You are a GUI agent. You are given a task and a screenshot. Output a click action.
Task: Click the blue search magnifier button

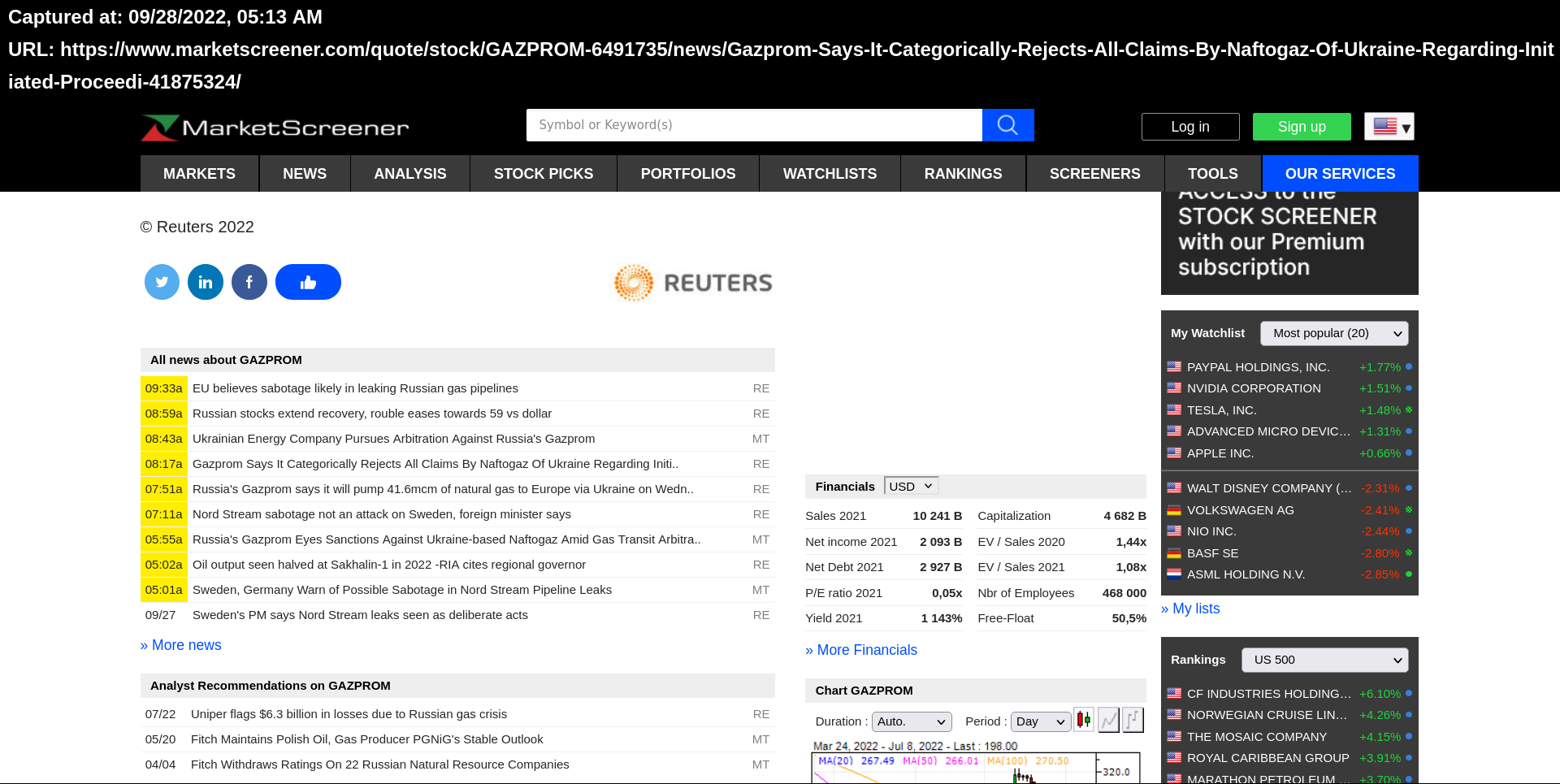1007,125
